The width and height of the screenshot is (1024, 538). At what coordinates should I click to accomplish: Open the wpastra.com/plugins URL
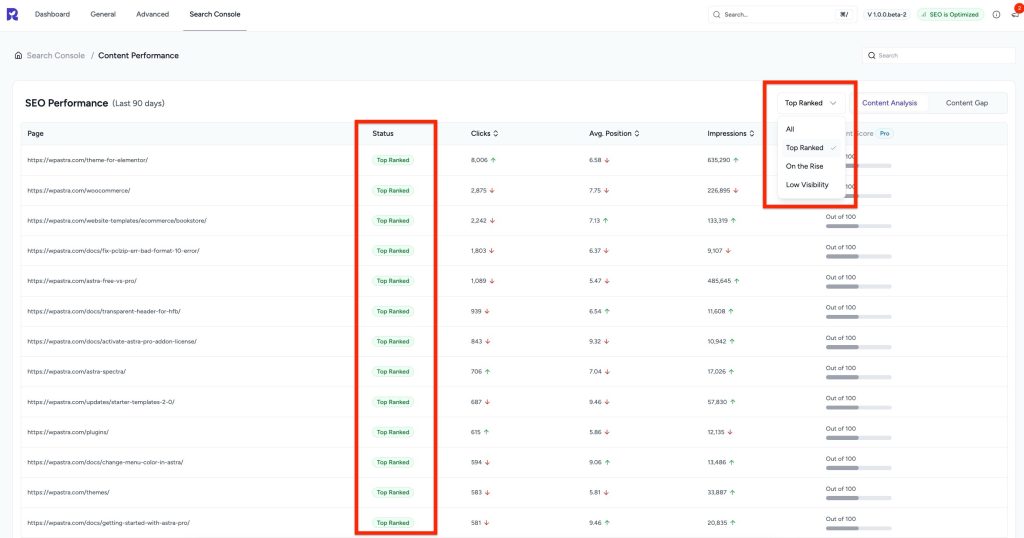[x=68, y=432]
